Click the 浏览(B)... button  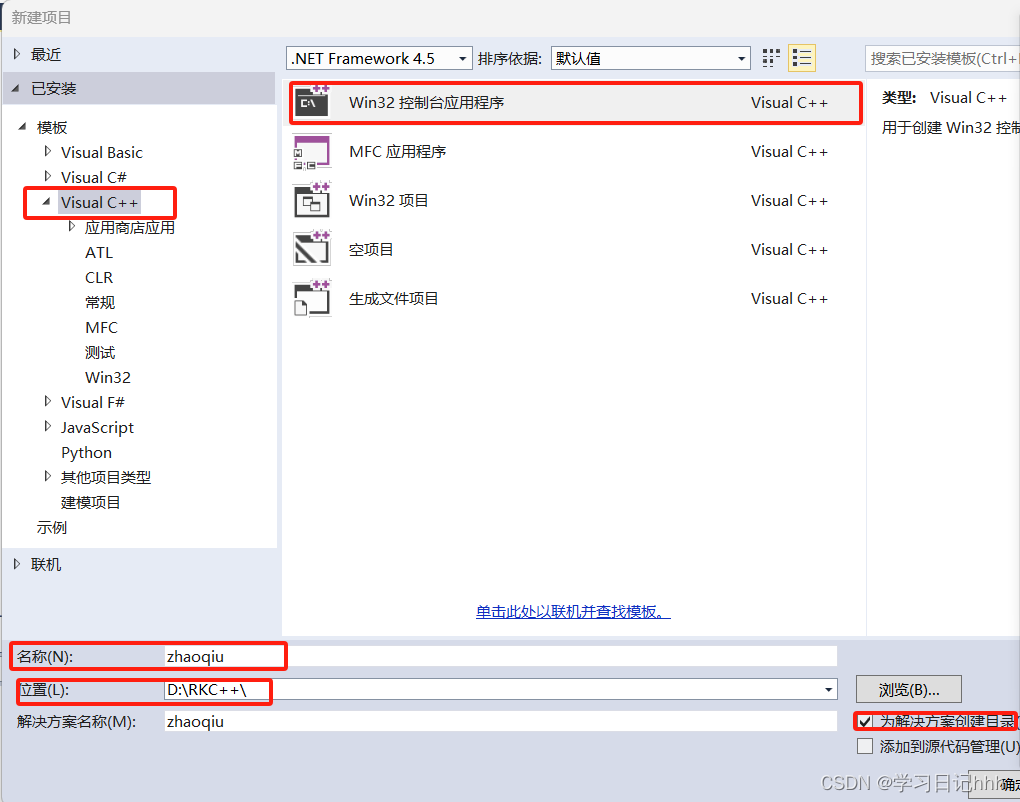[909, 689]
